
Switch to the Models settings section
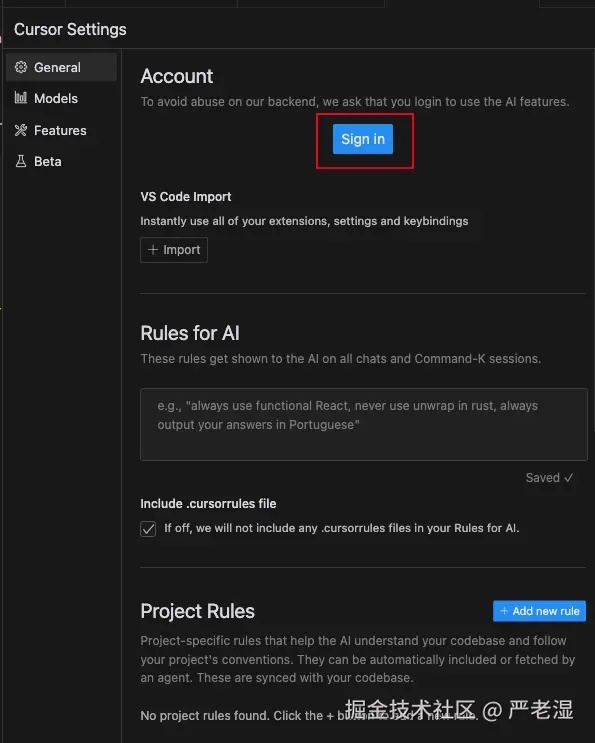pos(62,98)
